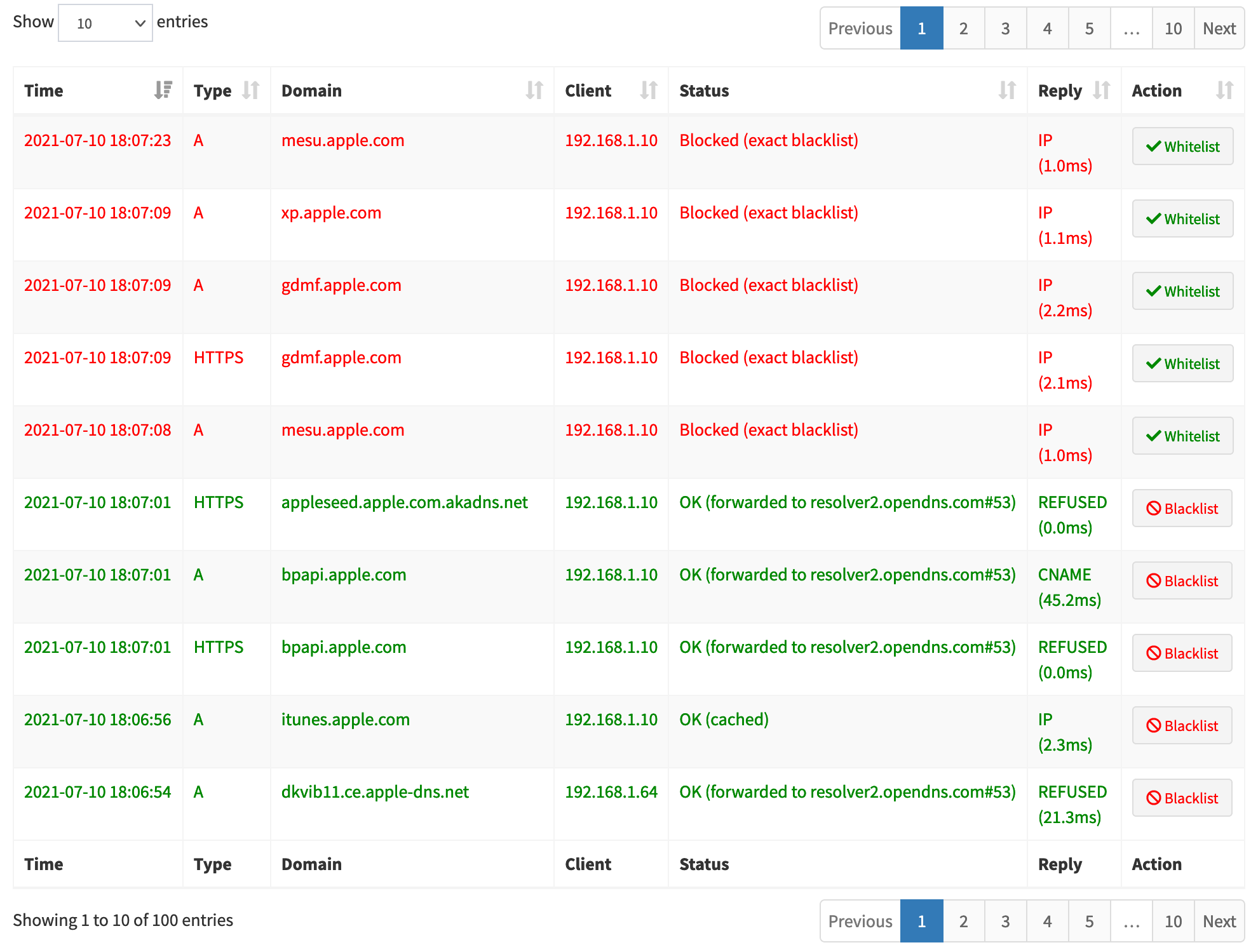Open the Show entries dropdown

tap(105, 23)
